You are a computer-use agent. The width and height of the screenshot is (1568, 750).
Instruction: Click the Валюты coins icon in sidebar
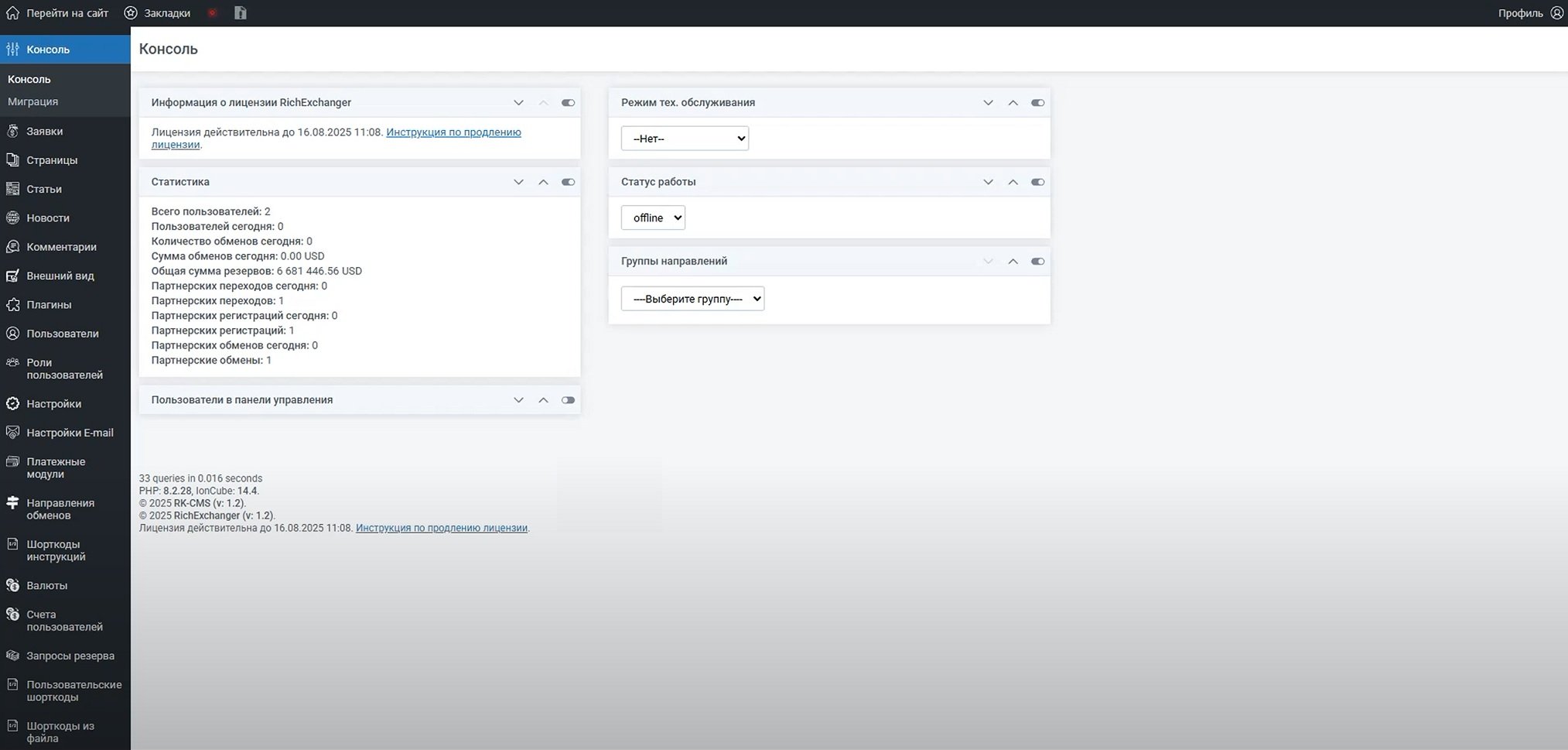click(x=12, y=586)
